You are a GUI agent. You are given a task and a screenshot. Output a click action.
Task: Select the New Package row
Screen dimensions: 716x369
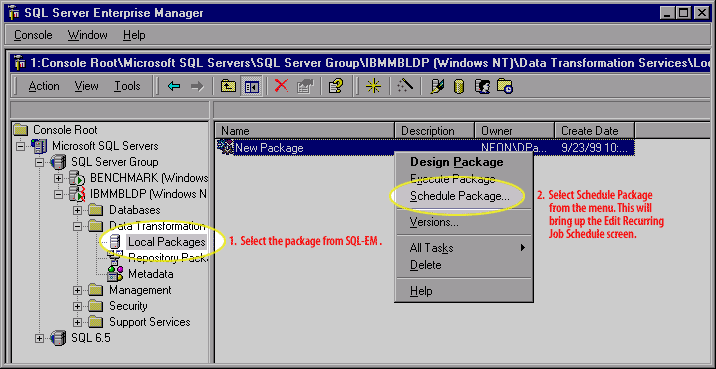(x=425, y=148)
